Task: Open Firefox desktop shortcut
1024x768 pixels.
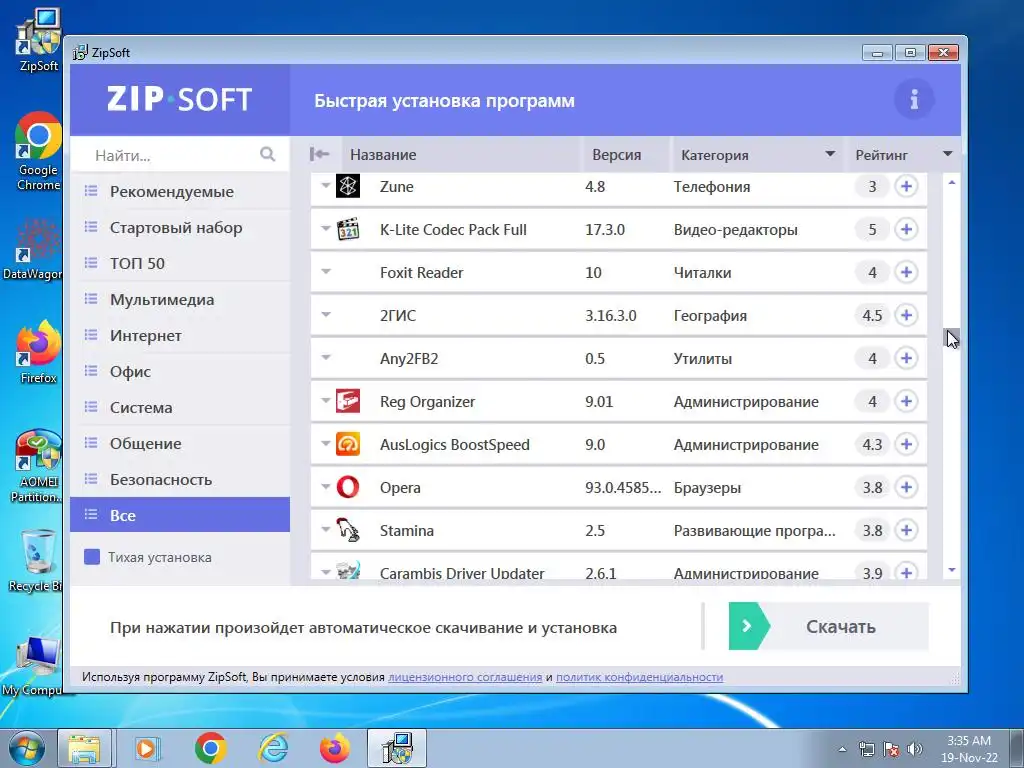Action: (38, 351)
